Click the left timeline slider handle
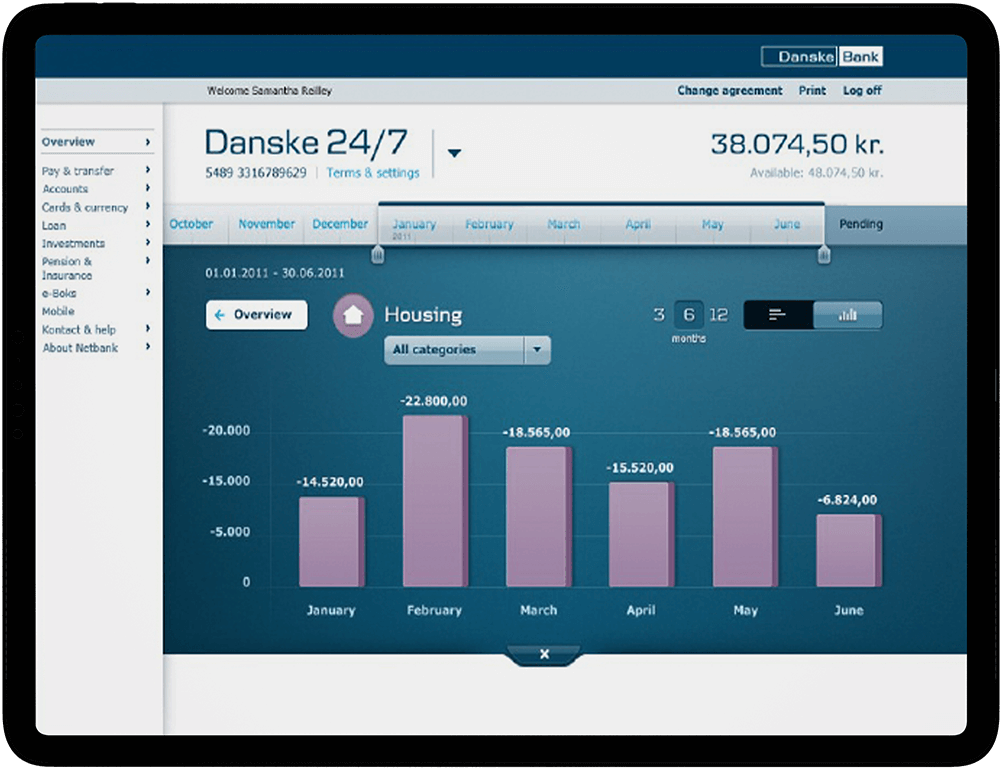 pyautogui.click(x=377, y=256)
